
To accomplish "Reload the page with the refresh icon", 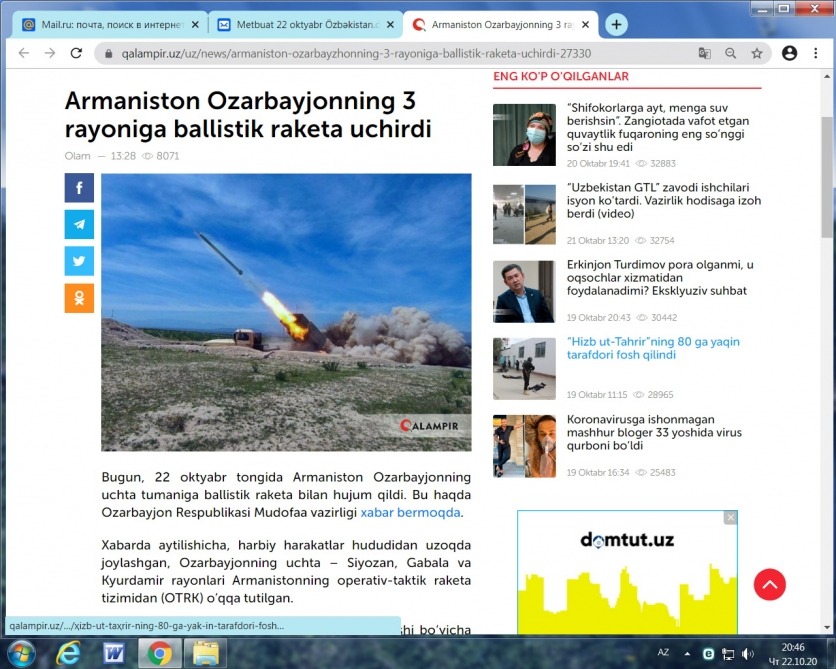I will click(76, 53).
